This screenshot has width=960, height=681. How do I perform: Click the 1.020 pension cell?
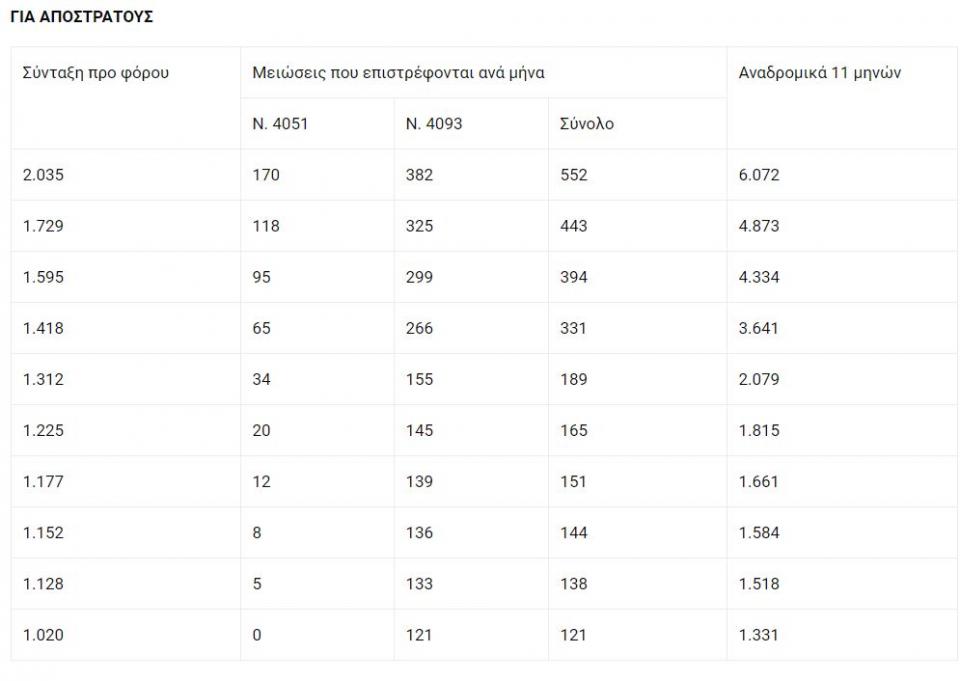[43, 634]
